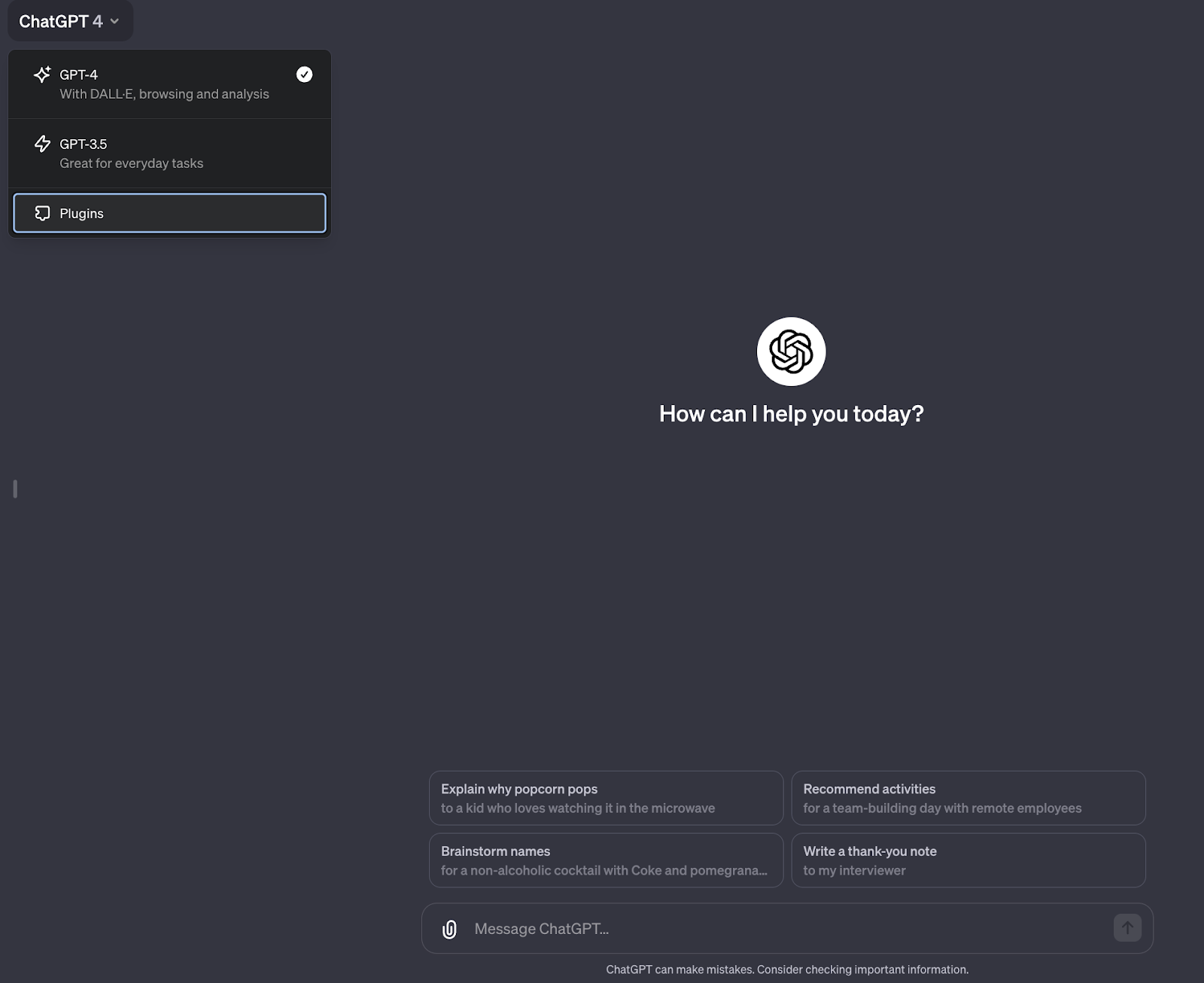This screenshot has width=1204, height=983.
Task: Pick the 'Brainstorm names' prompt card
Action: 606,860
